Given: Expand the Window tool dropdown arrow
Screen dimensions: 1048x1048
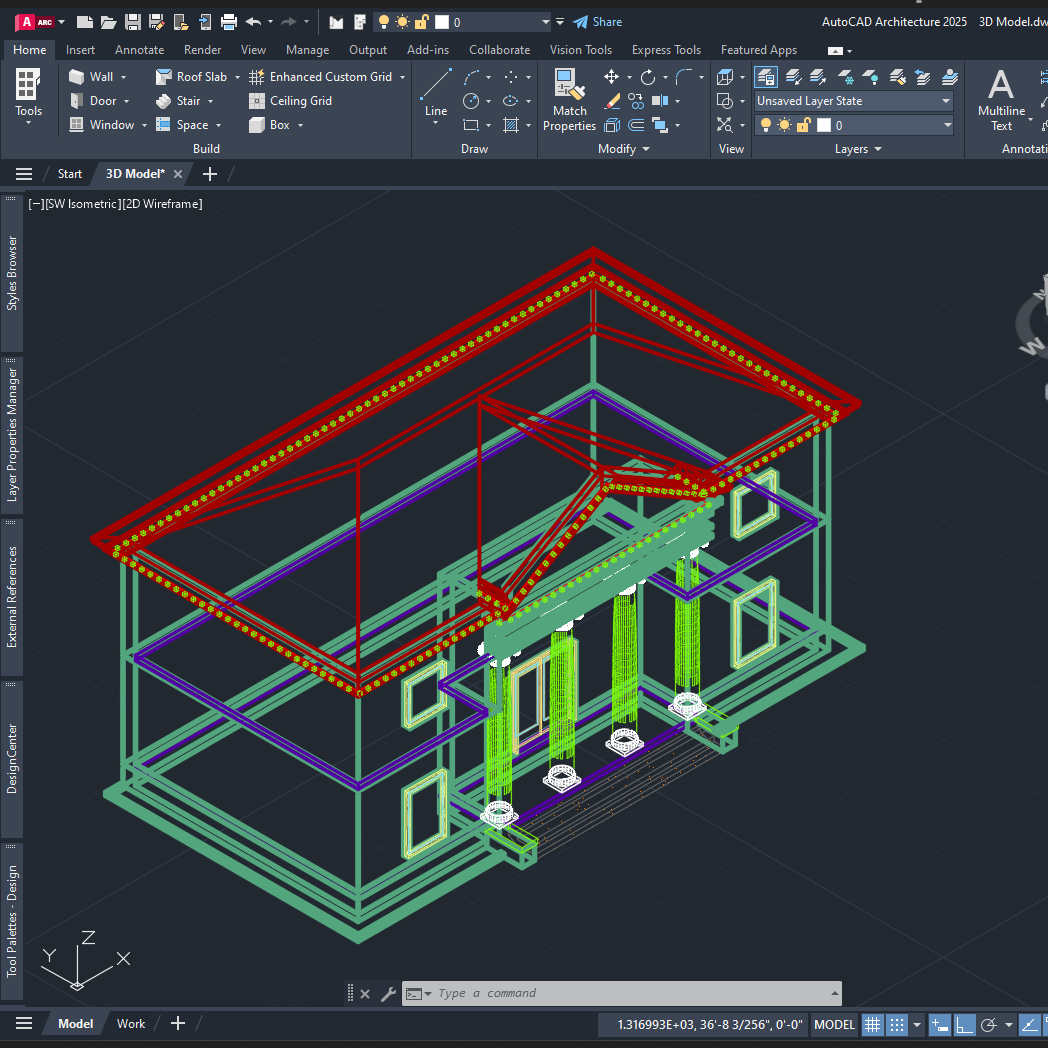Looking at the screenshot, I should (144, 126).
